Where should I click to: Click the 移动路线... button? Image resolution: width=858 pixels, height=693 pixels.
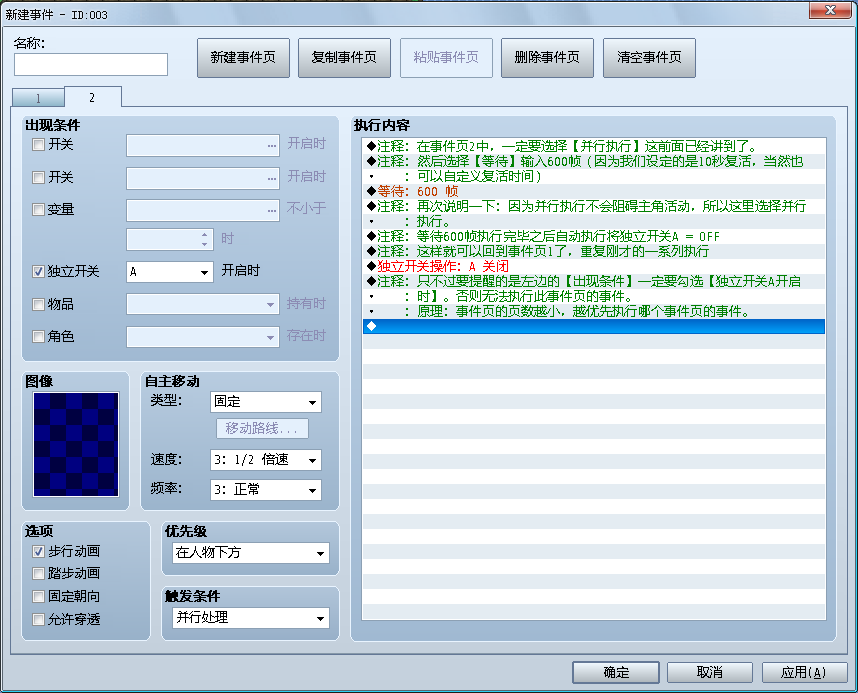262,428
